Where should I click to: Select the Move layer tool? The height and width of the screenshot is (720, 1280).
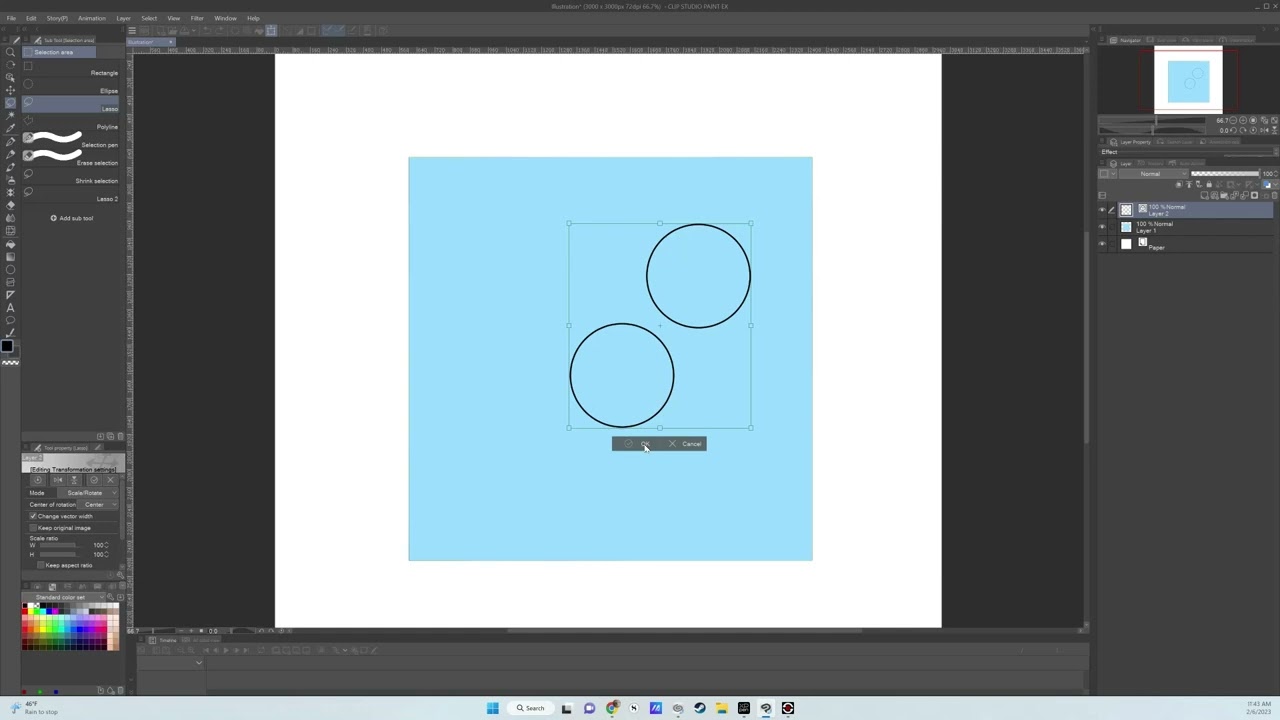click(10, 90)
